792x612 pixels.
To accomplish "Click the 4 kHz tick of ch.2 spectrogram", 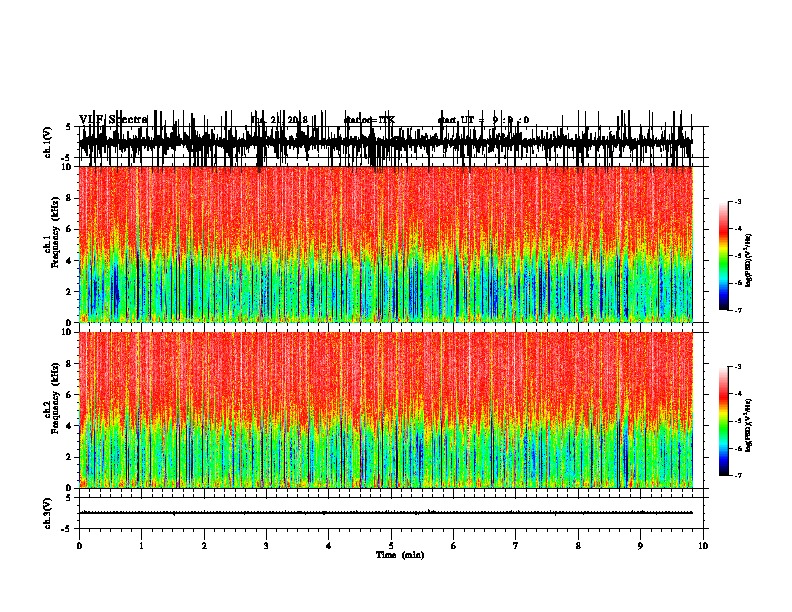I will pos(70,426).
